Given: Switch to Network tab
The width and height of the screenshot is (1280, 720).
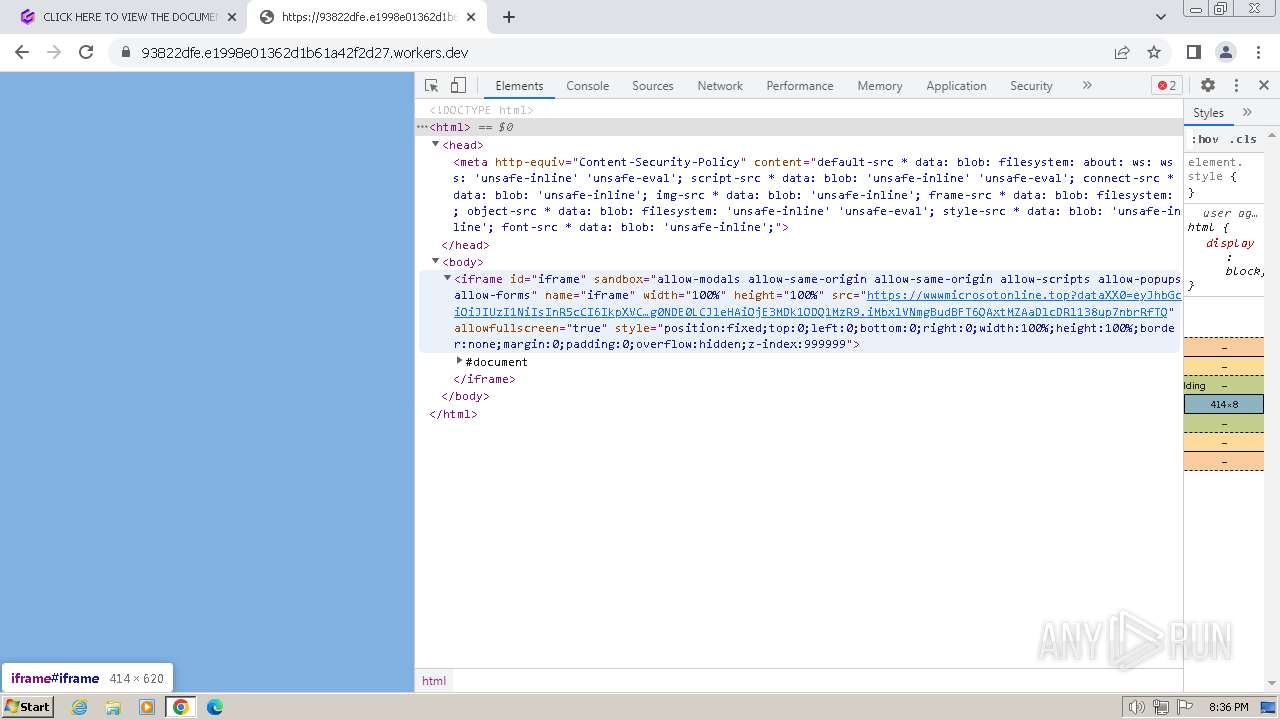Looking at the screenshot, I should (x=720, y=86).
